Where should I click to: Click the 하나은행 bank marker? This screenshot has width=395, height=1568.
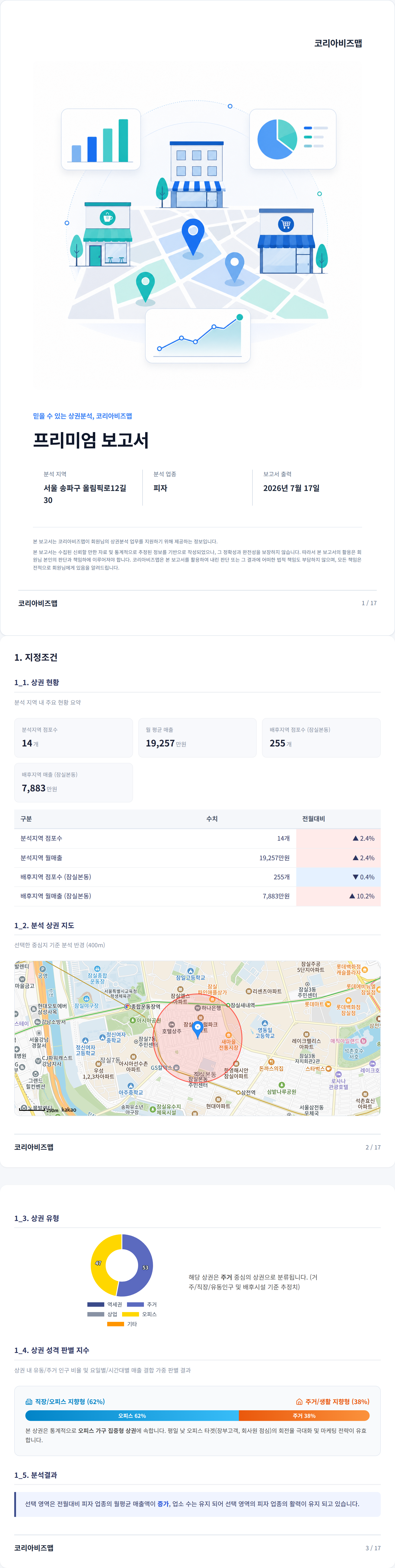pyautogui.click(x=197, y=1008)
